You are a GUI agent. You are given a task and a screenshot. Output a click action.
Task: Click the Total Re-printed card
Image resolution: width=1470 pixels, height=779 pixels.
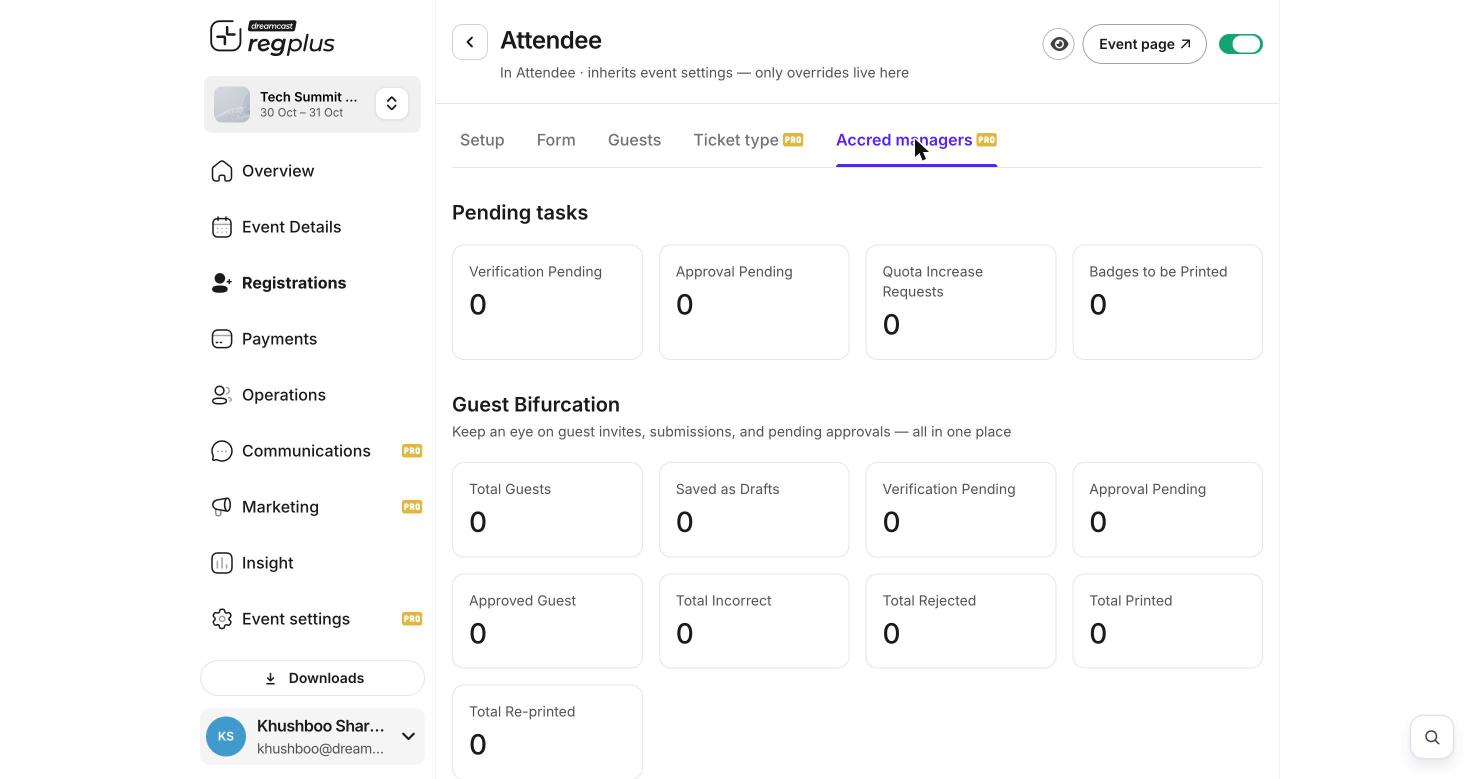coord(547,732)
